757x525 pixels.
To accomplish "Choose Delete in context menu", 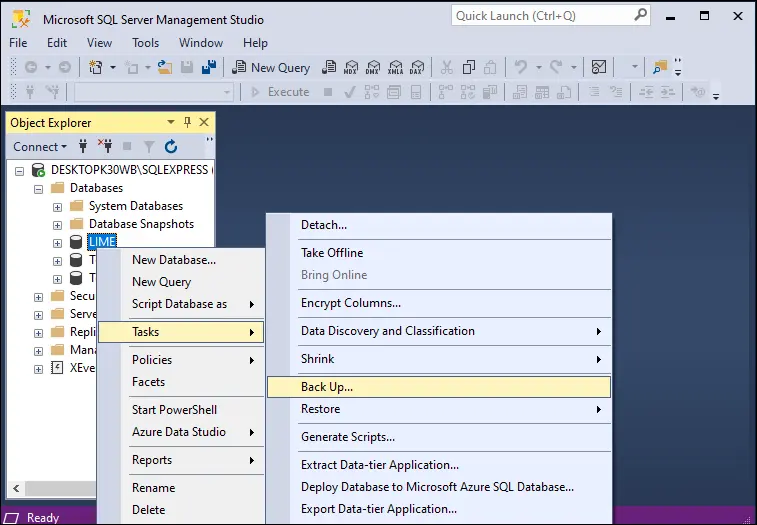I will [181, 510].
